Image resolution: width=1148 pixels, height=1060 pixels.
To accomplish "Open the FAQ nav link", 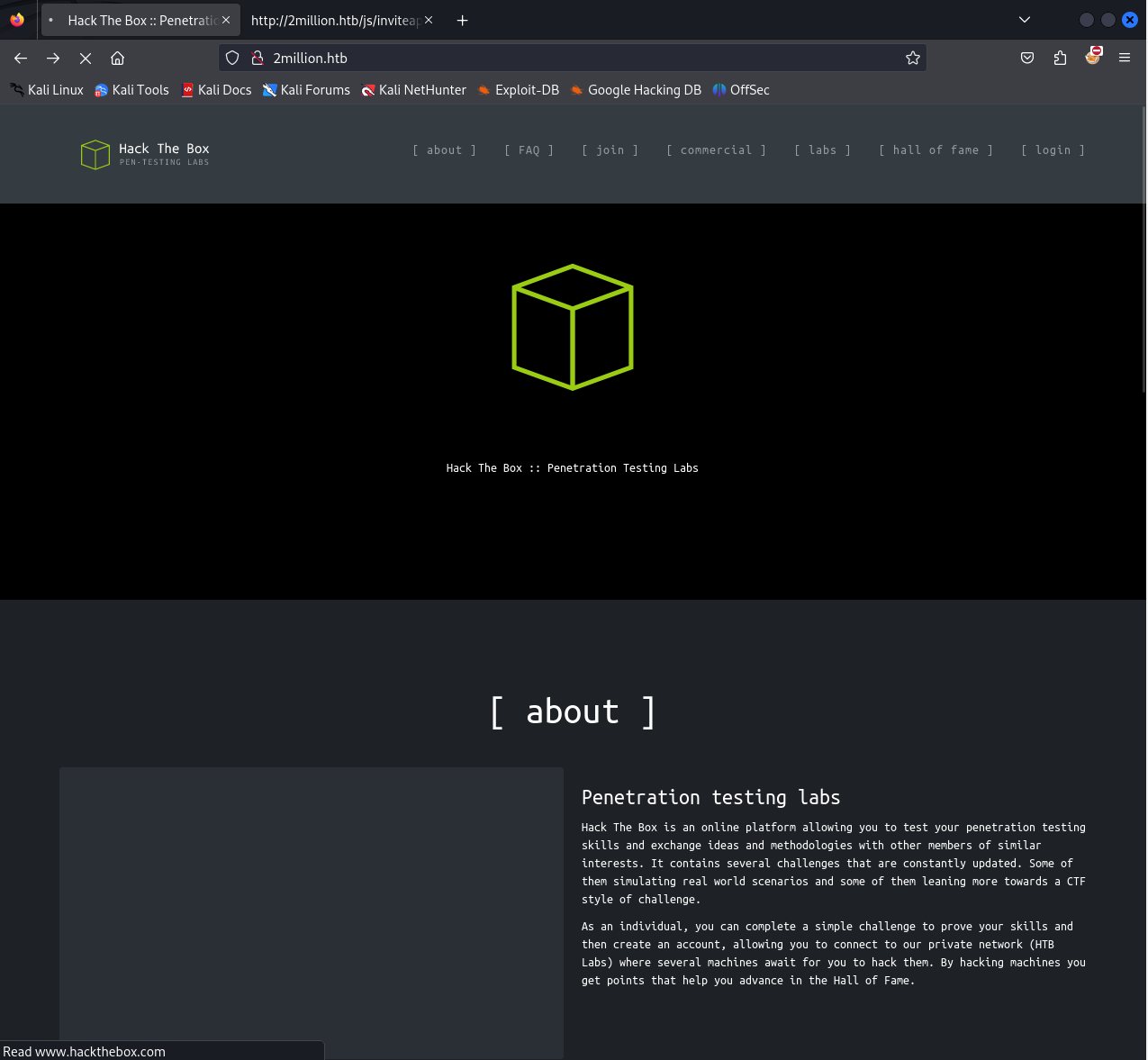I will point(529,150).
